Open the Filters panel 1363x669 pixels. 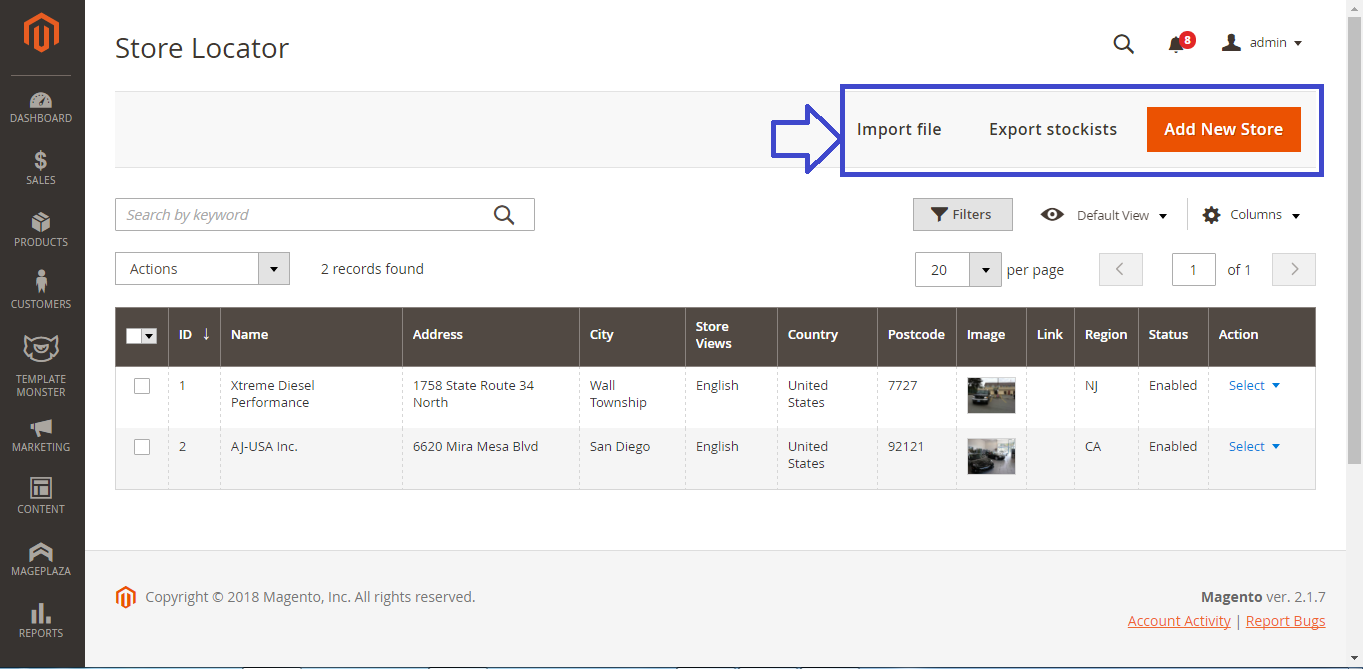962,214
